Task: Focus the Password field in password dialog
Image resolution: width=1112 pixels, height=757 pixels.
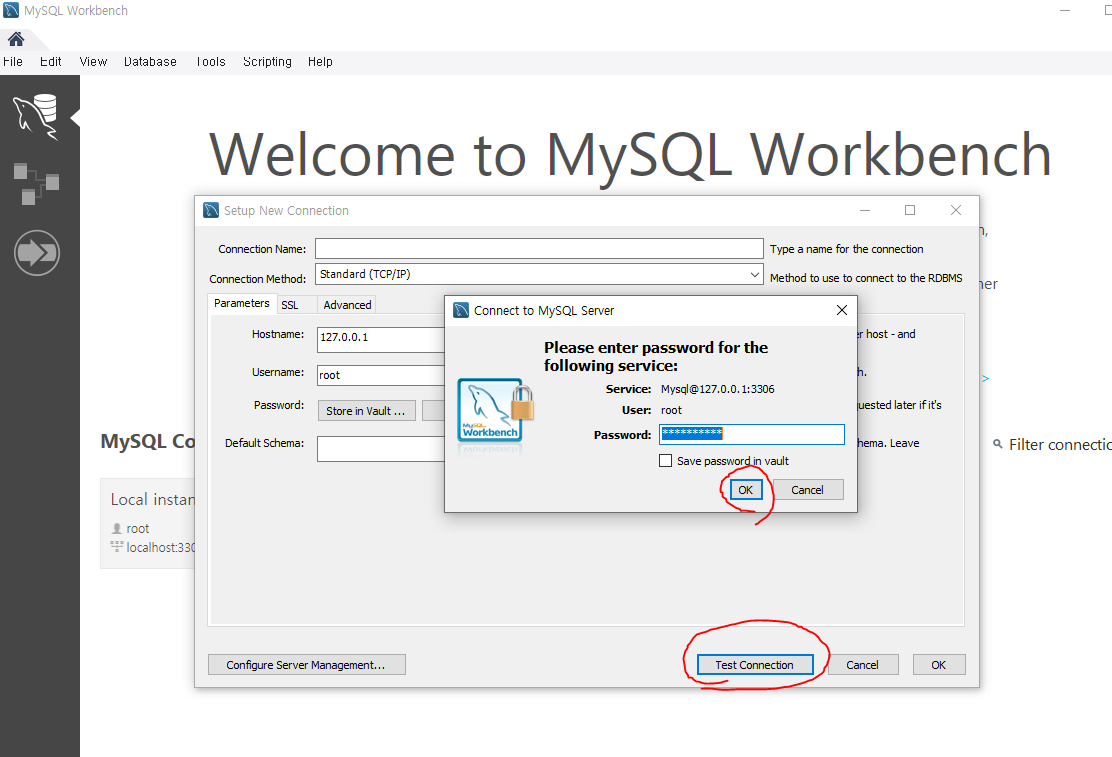Action: click(752, 434)
